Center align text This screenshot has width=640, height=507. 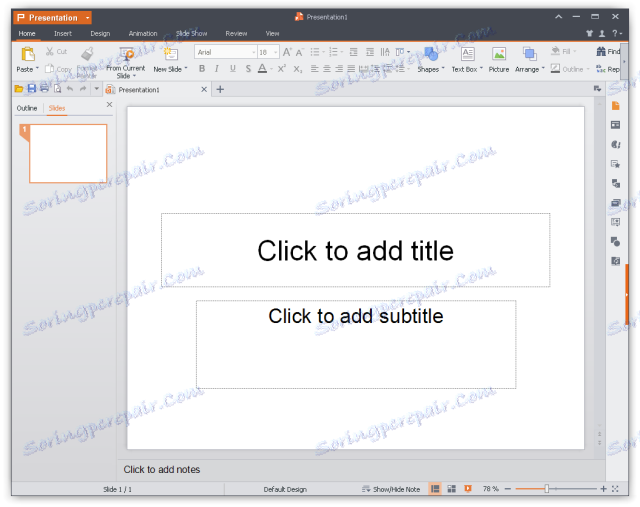click(x=327, y=69)
